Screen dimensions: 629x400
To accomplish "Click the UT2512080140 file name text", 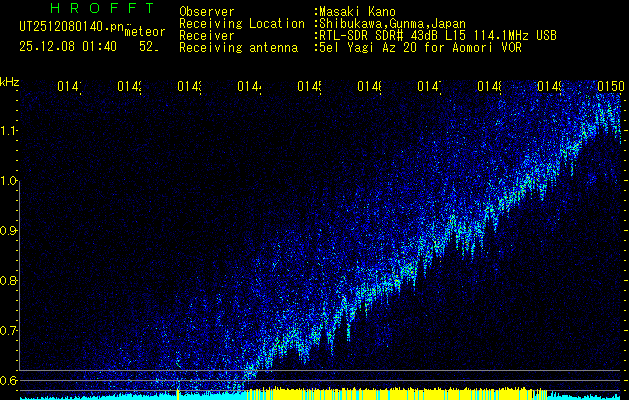I will (x=71, y=27).
